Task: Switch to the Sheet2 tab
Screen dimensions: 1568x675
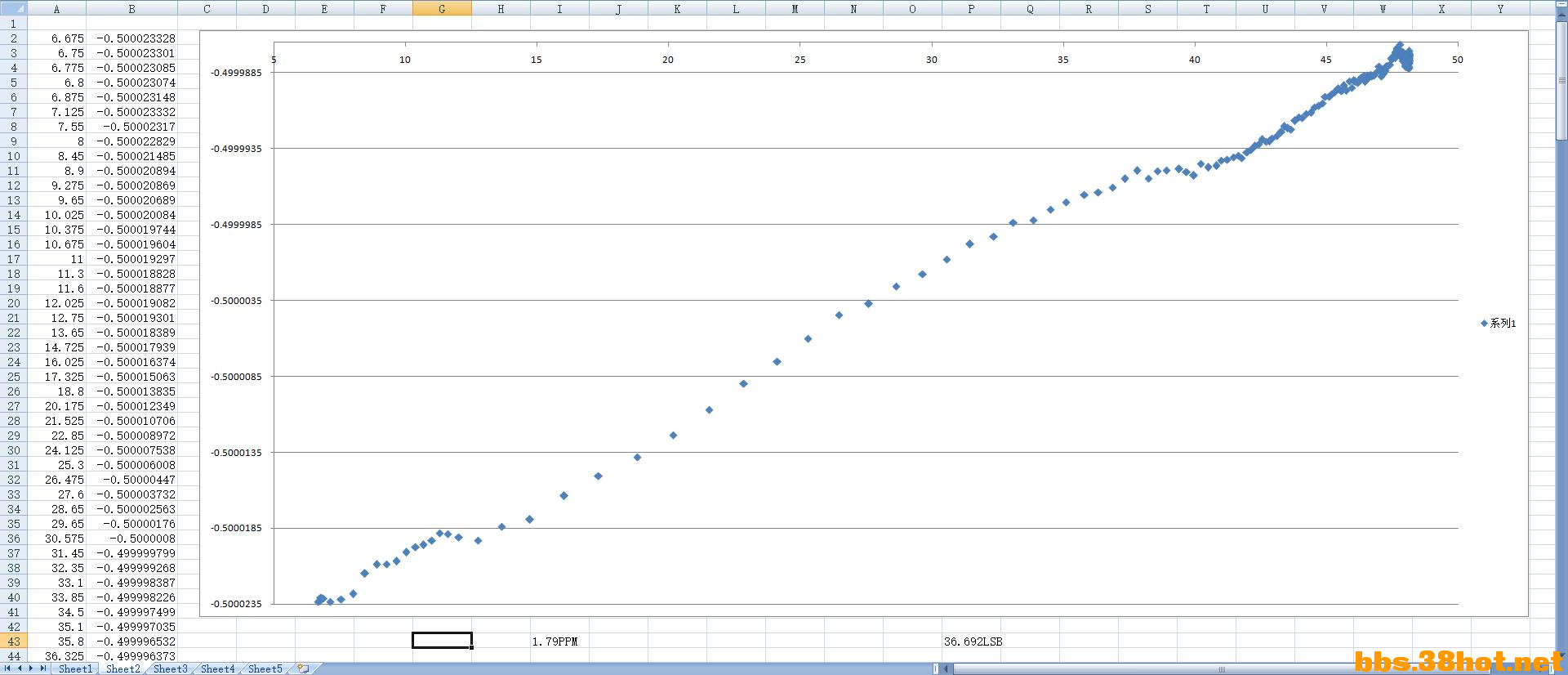Action: tap(123, 668)
